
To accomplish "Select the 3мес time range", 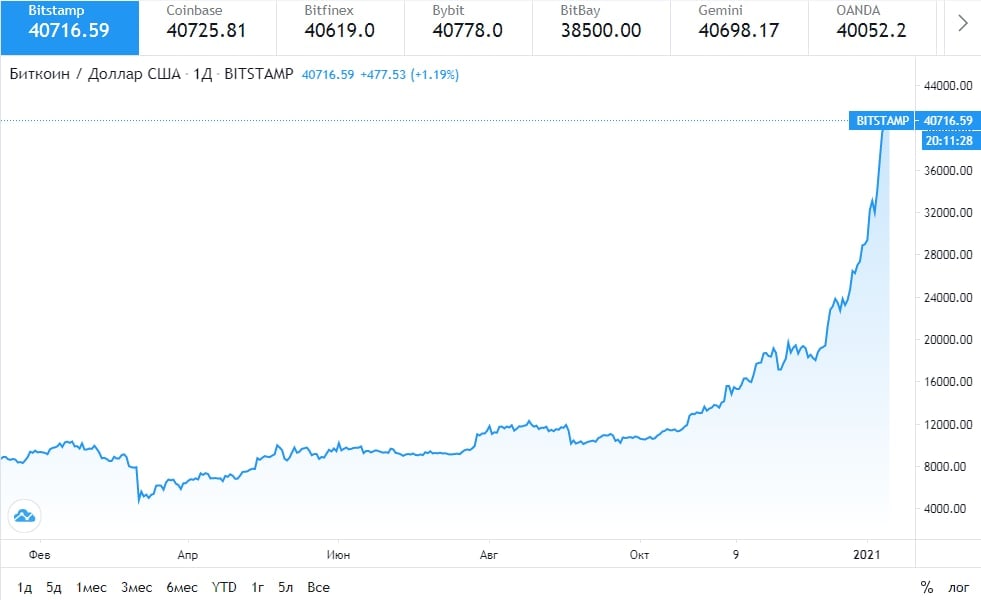I will click(137, 587).
